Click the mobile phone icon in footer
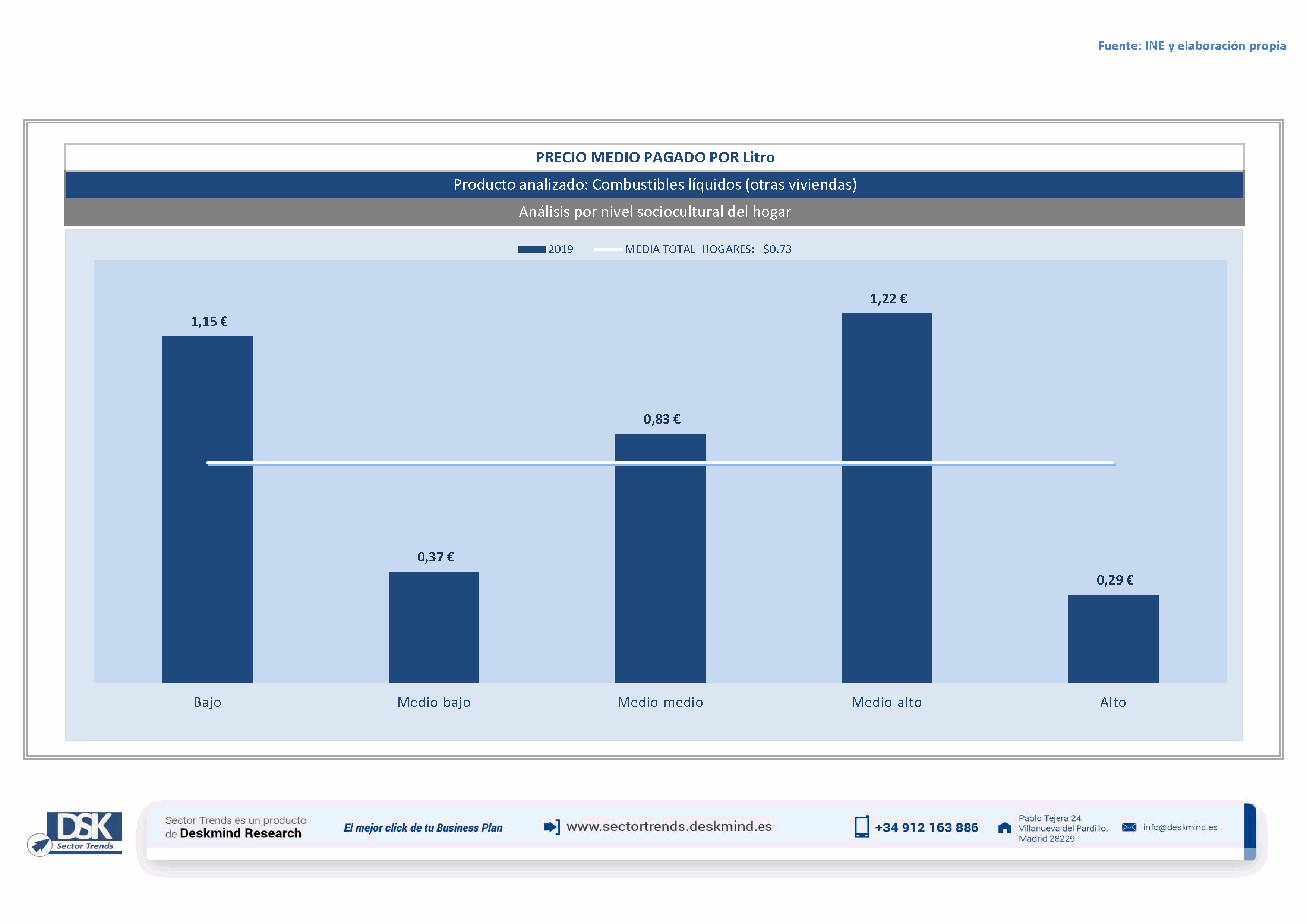Screen dimensions: 1307x924 coord(861,827)
